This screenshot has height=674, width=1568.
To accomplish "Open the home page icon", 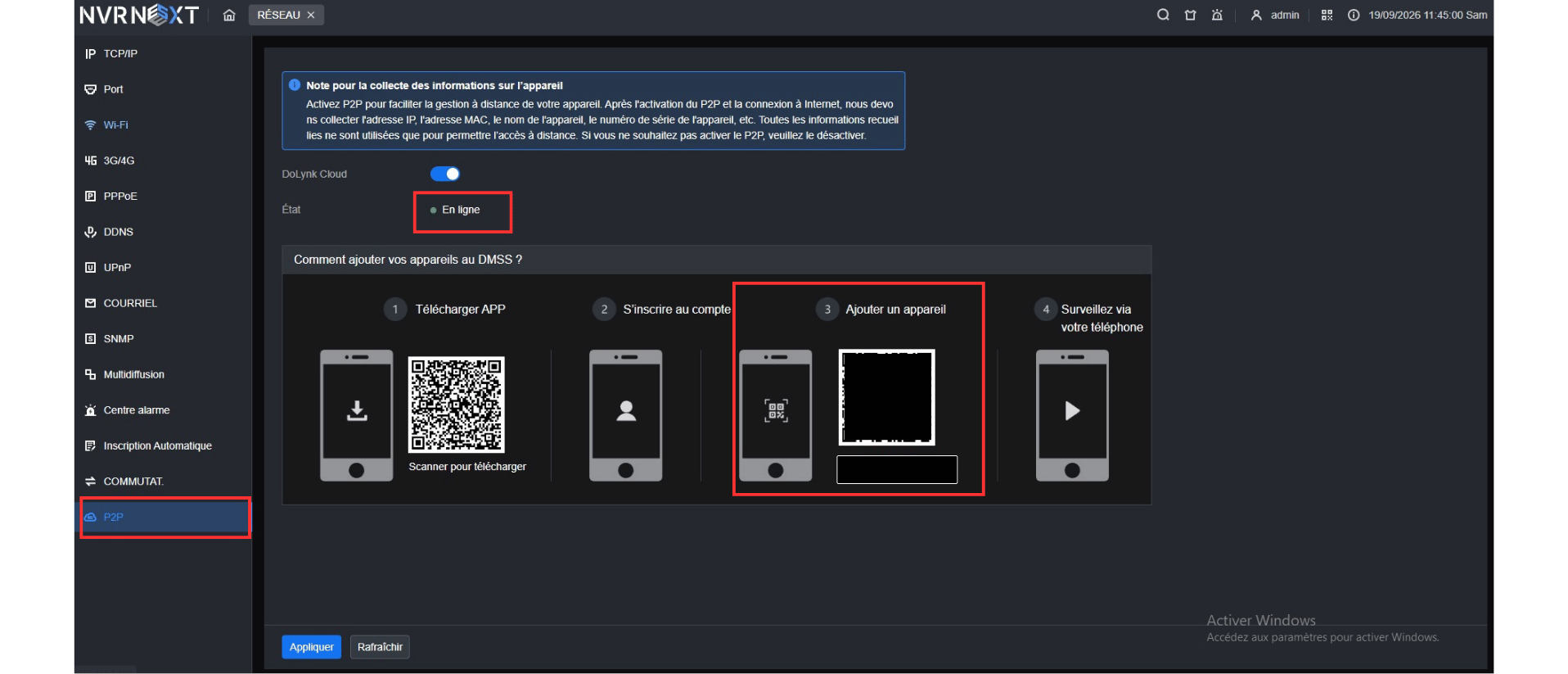I will tap(229, 15).
